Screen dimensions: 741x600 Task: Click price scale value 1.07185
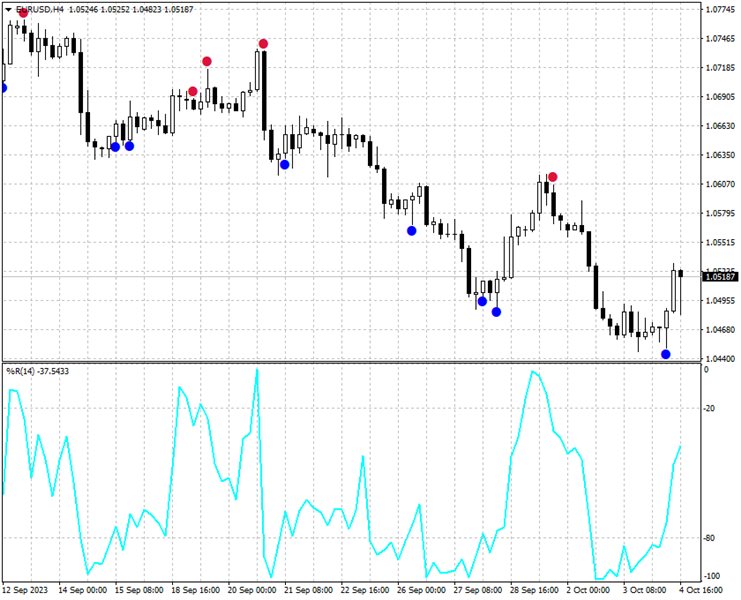pos(720,68)
